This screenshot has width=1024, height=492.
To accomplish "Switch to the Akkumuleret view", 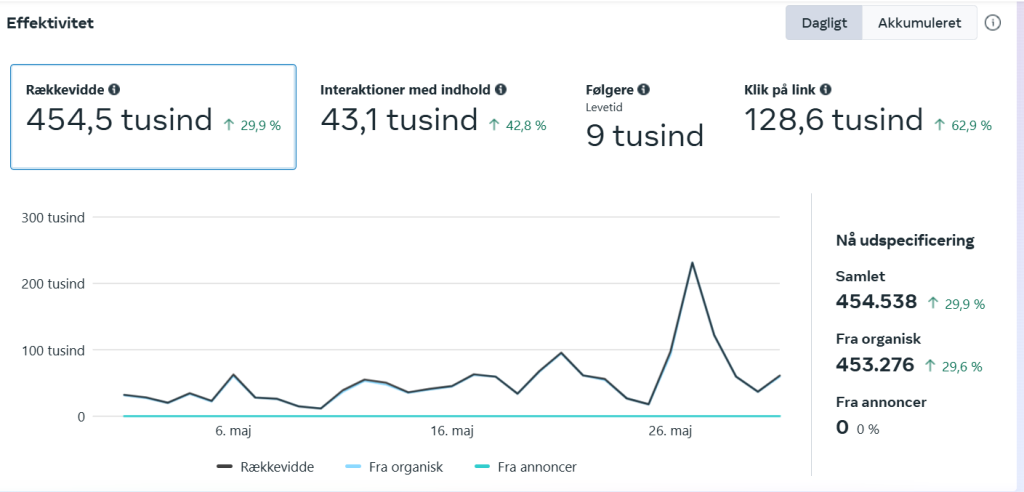I will click(x=920, y=23).
